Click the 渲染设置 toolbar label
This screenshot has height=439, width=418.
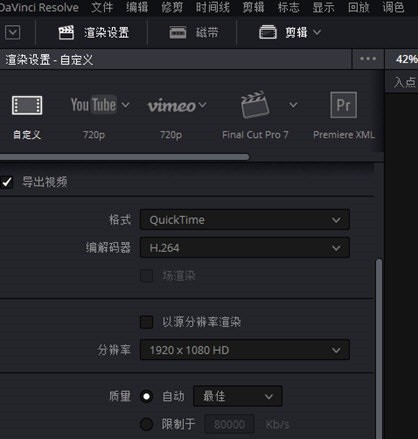[106, 33]
